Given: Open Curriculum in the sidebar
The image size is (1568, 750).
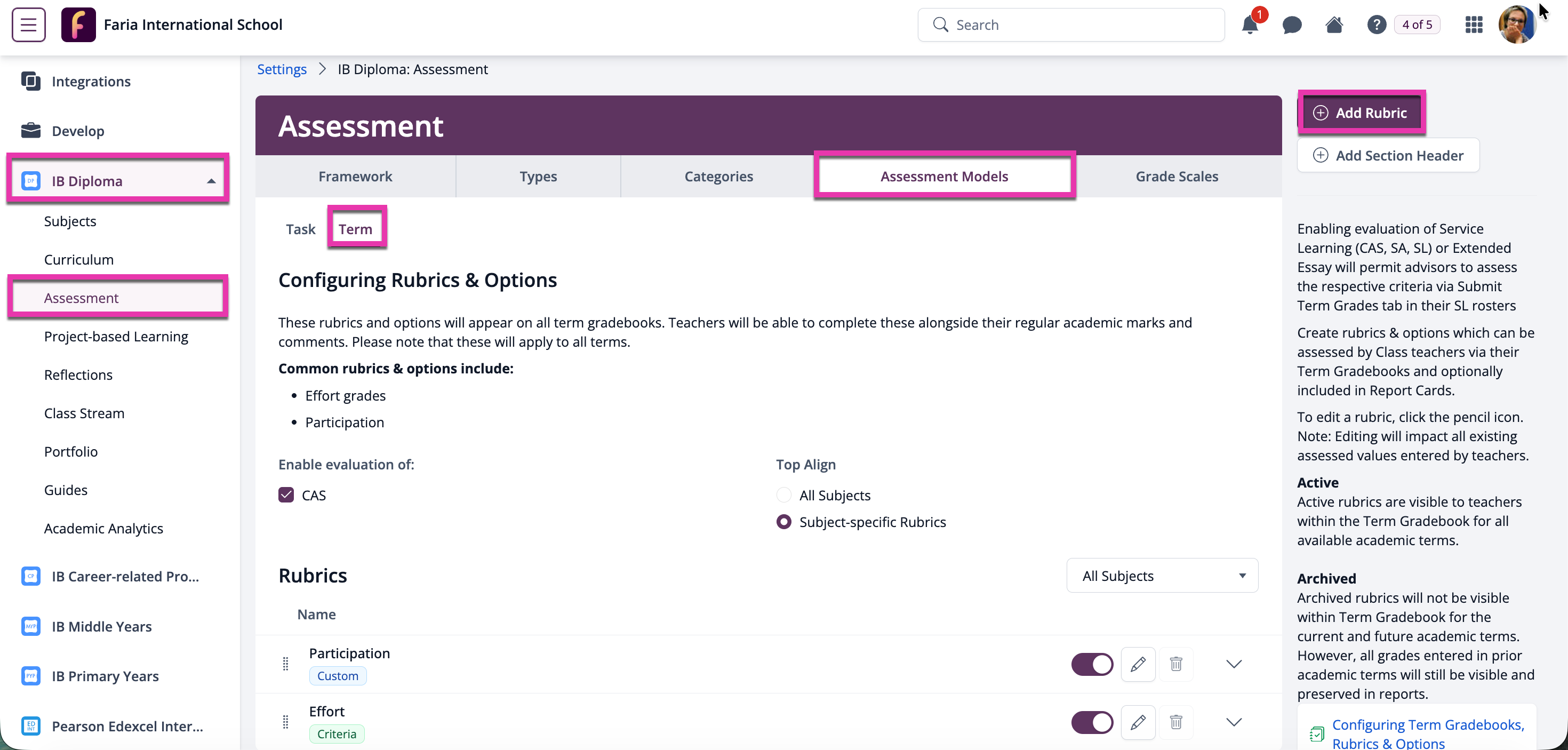Looking at the screenshot, I should pos(78,259).
